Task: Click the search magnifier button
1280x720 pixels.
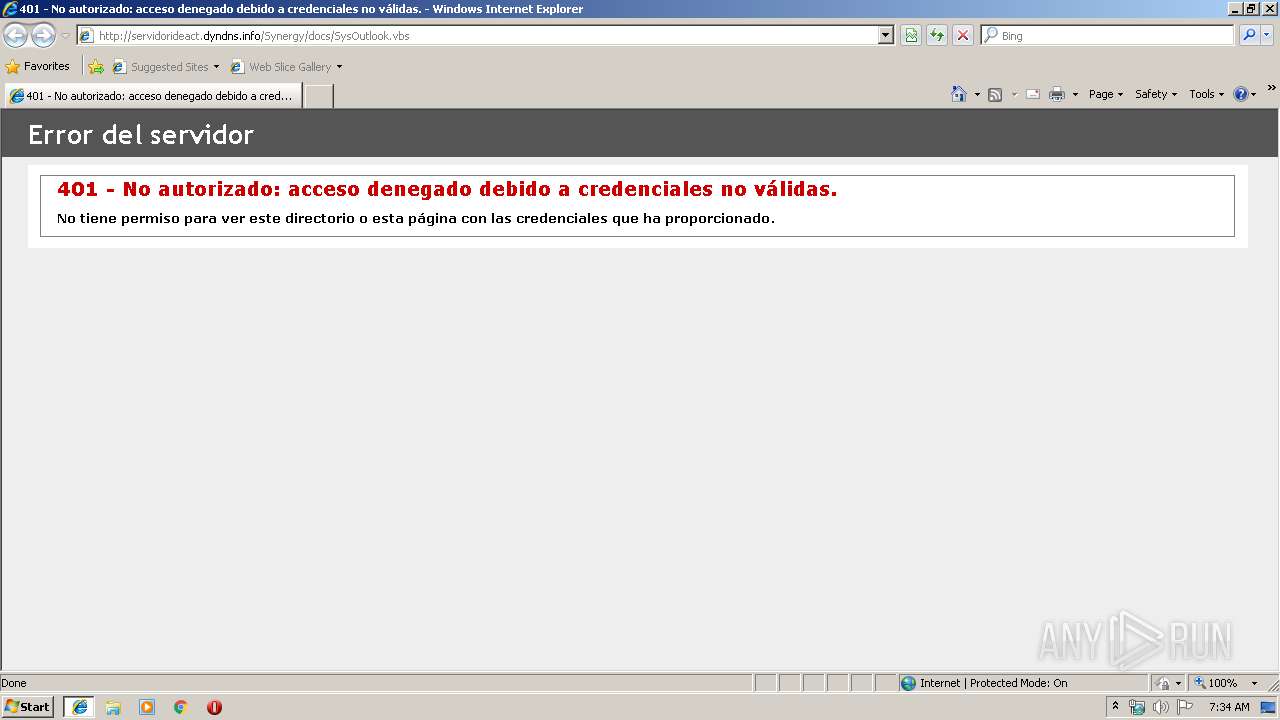Action: (1249, 35)
